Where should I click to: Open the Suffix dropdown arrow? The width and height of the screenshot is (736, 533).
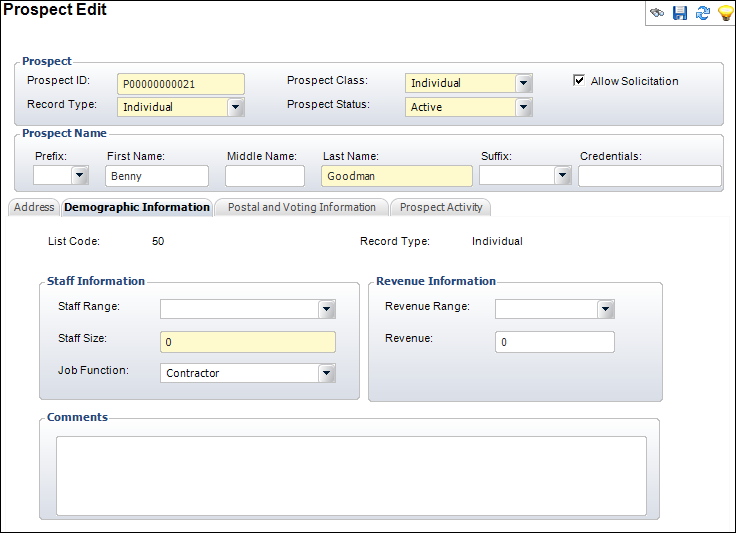pyautogui.click(x=562, y=175)
